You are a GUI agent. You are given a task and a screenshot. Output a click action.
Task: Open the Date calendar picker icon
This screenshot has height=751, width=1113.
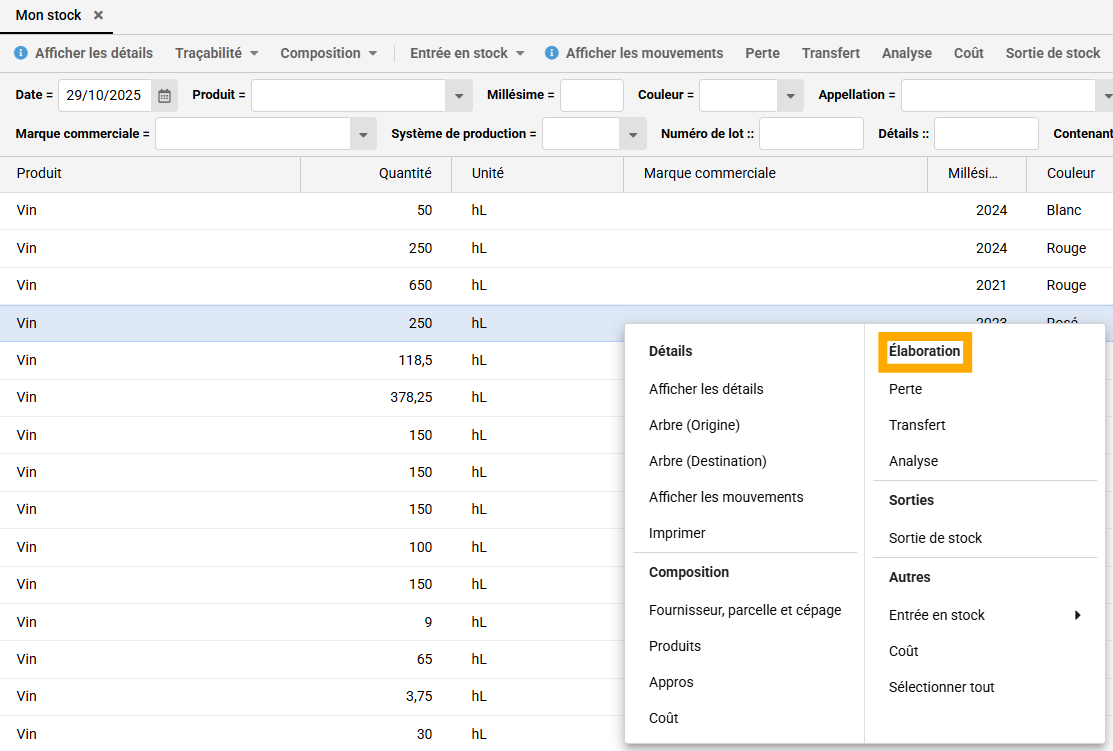coord(165,96)
